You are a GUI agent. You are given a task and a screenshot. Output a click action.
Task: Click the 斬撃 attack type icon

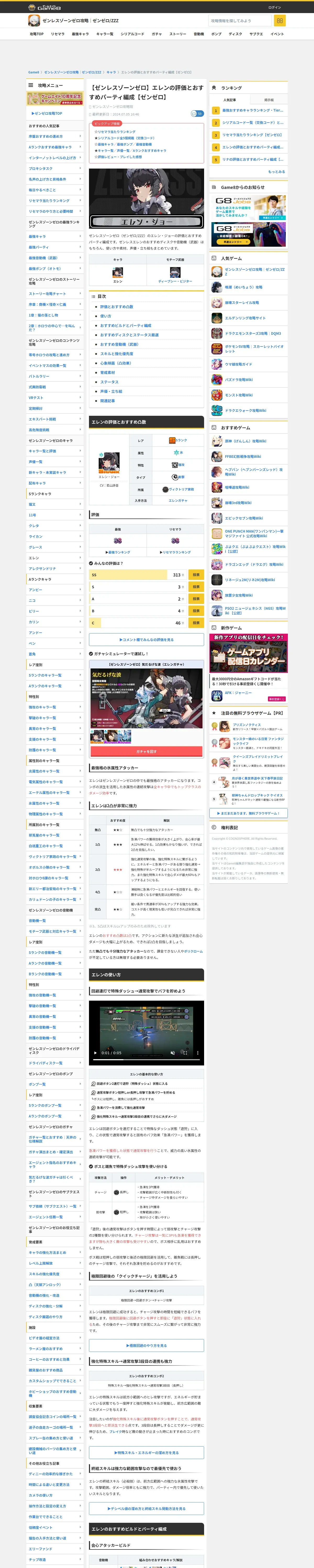coord(175,477)
